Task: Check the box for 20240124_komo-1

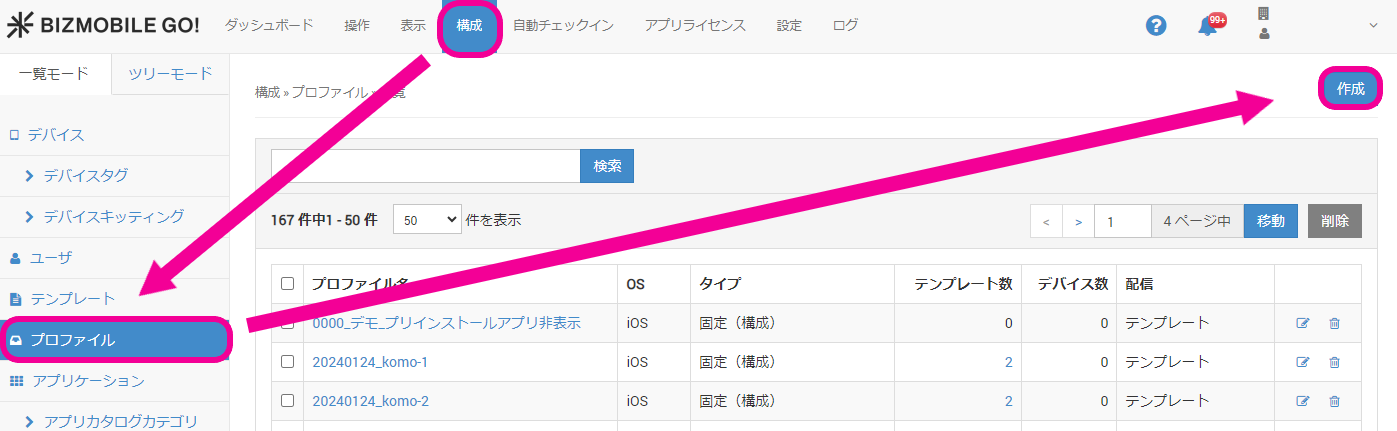Action: 287,362
